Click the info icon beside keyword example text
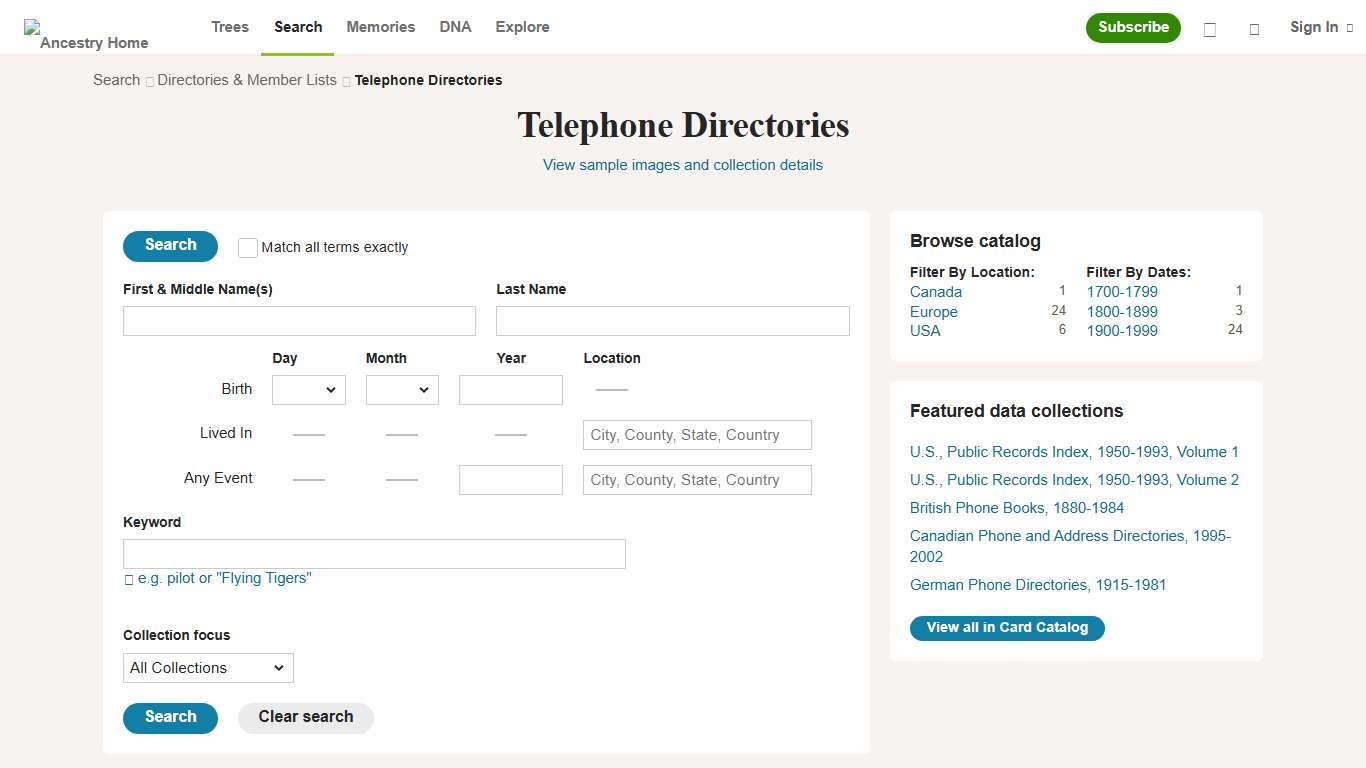Screen dimensions: 1366x768 (128, 578)
